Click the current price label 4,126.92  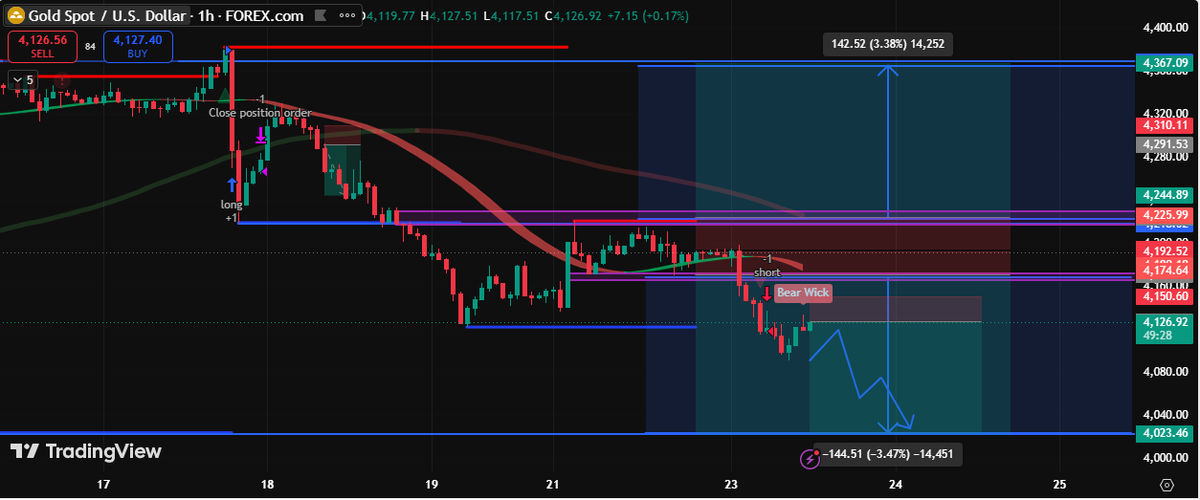coord(1164,322)
